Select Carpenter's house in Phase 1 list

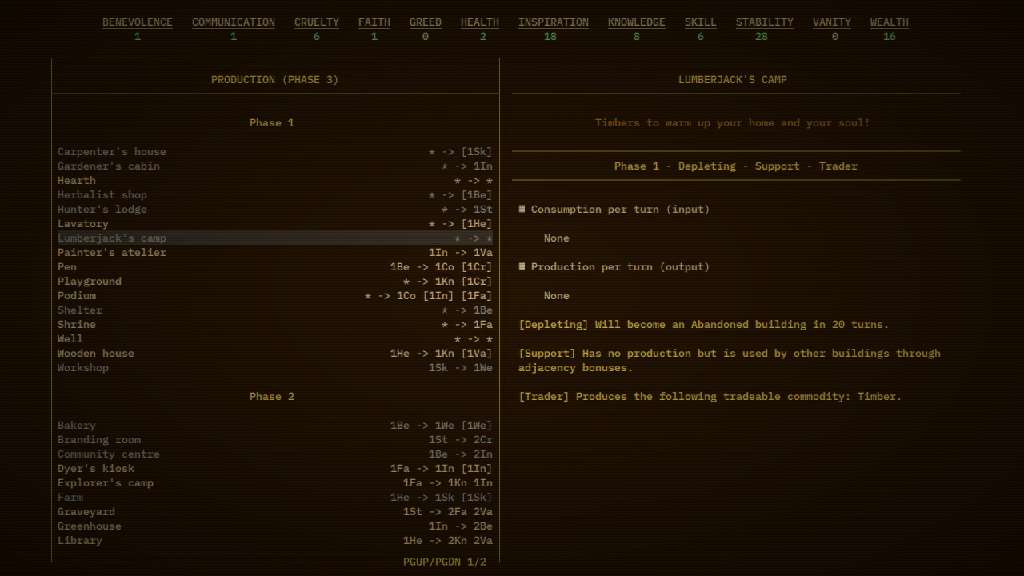point(112,152)
